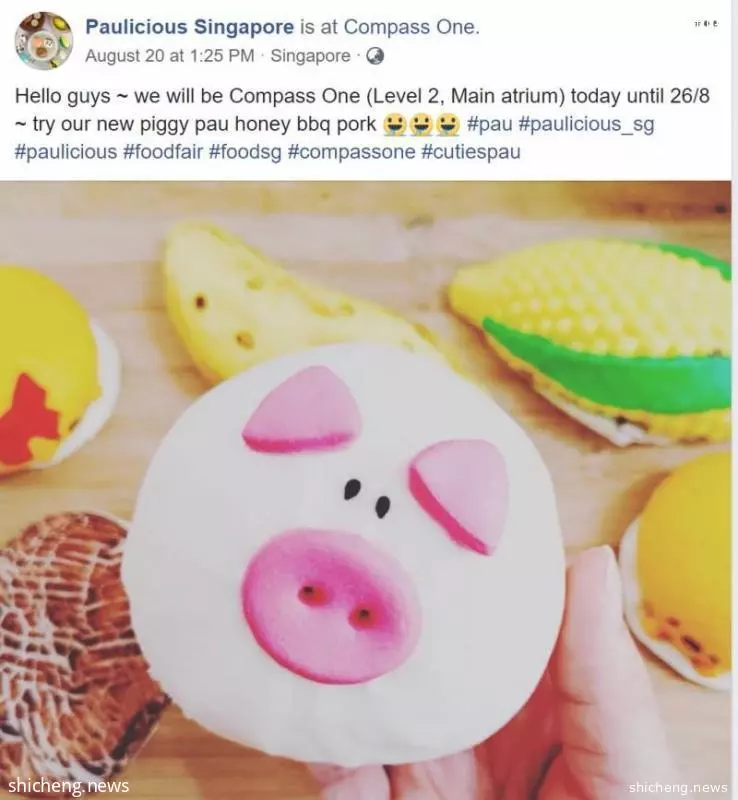Open the Paulicious Singapore profile picture
The height and width of the screenshot is (800, 738).
coord(43,41)
